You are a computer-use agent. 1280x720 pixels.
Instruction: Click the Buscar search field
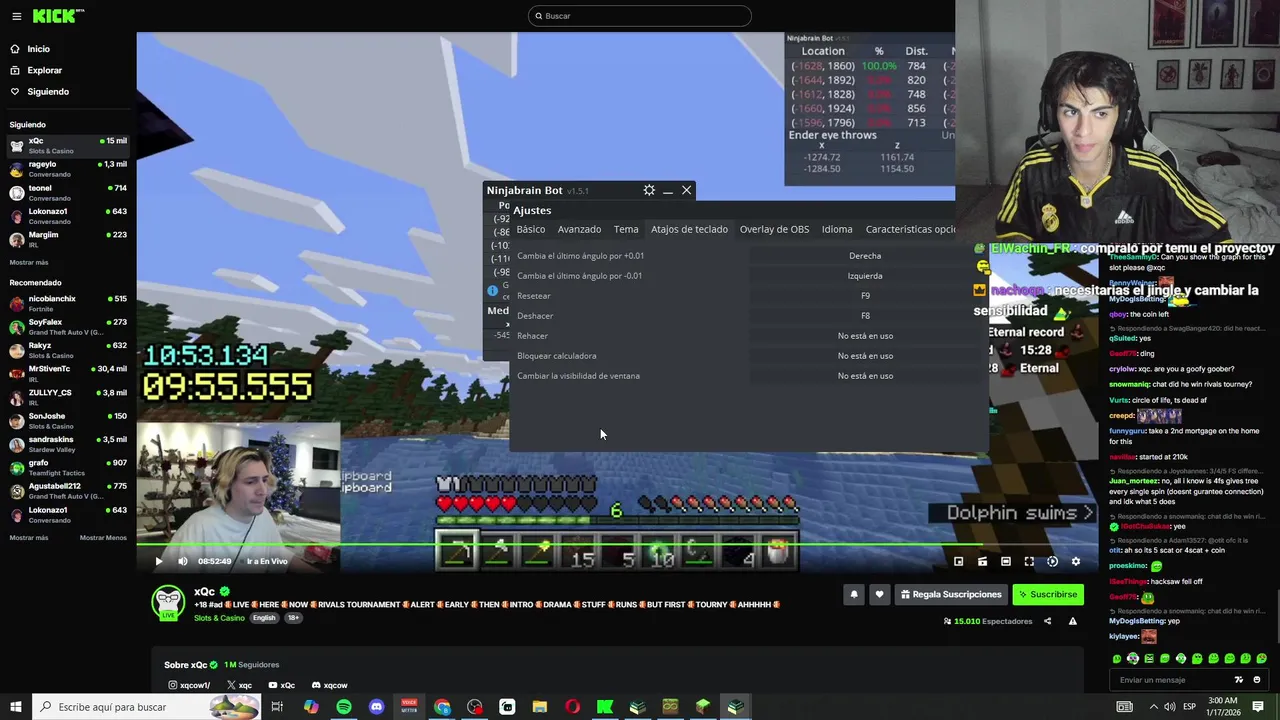[x=640, y=16]
